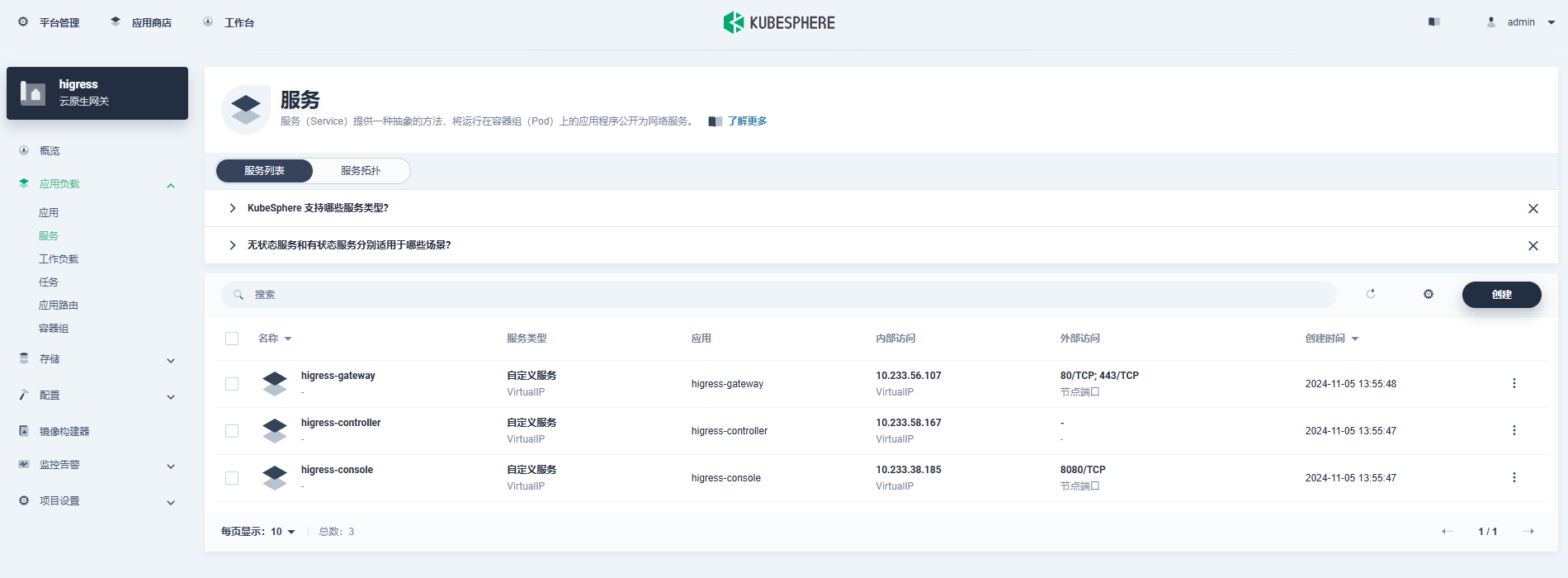Open the higress-controller service name link
The height and width of the screenshot is (578, 1568).
click(341, 423)
